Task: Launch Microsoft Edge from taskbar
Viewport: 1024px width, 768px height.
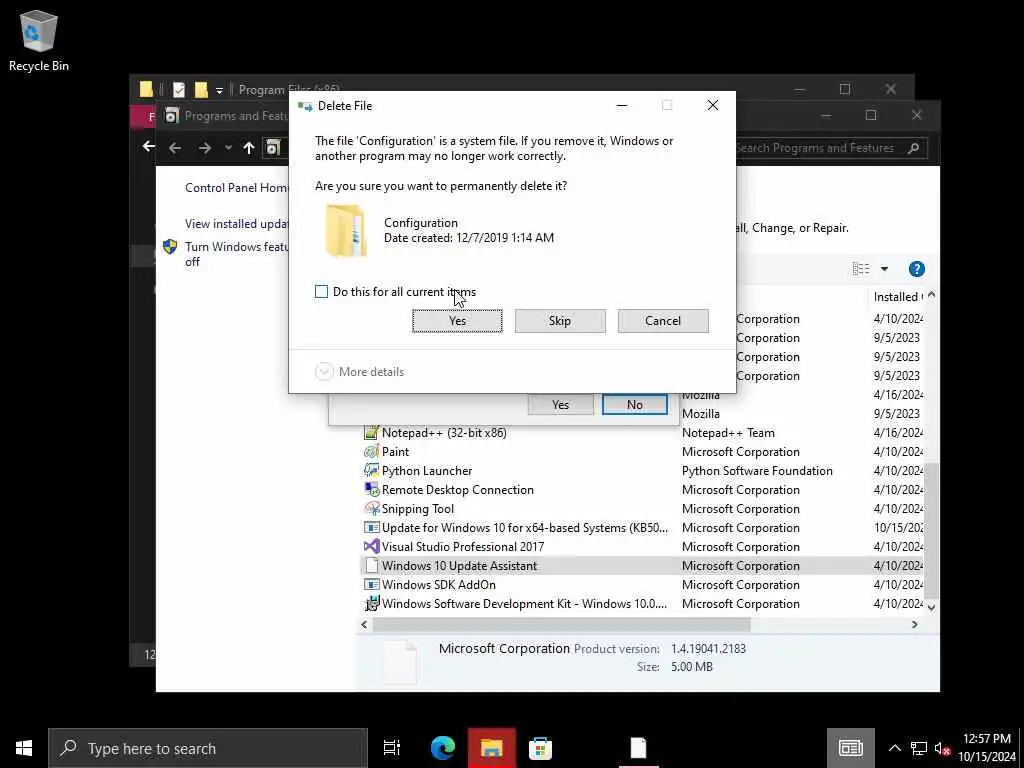Action: 442,748
